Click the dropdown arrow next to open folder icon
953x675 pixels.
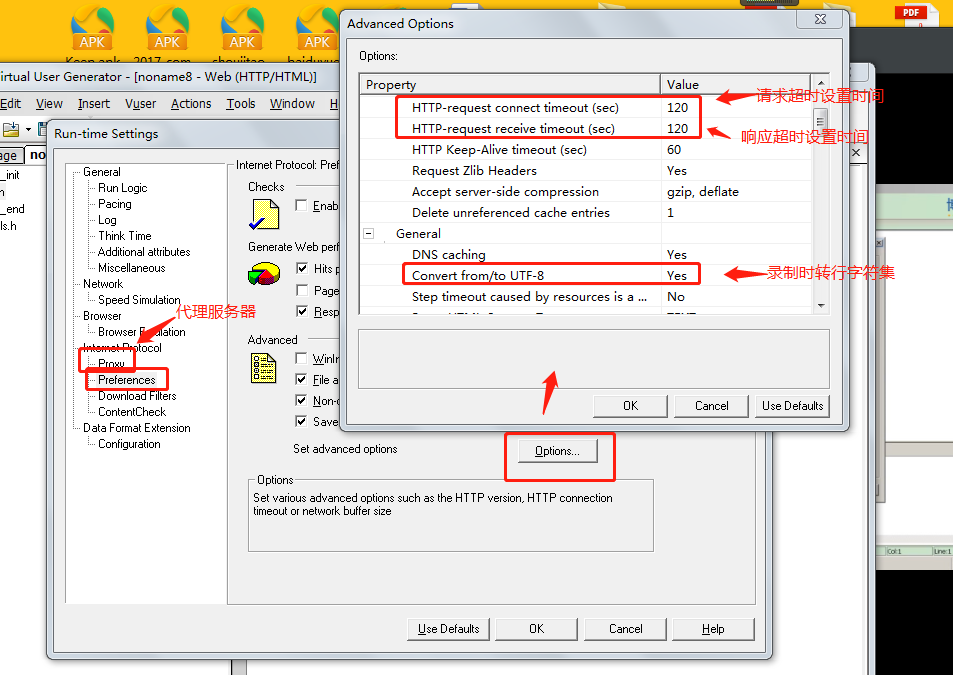pos(28,129)
